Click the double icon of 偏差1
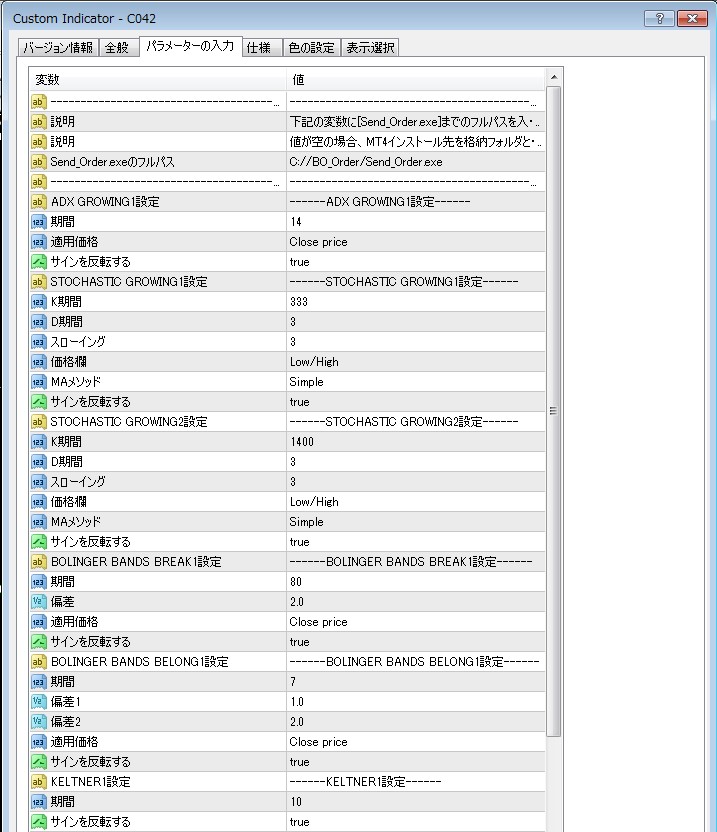 38,701
